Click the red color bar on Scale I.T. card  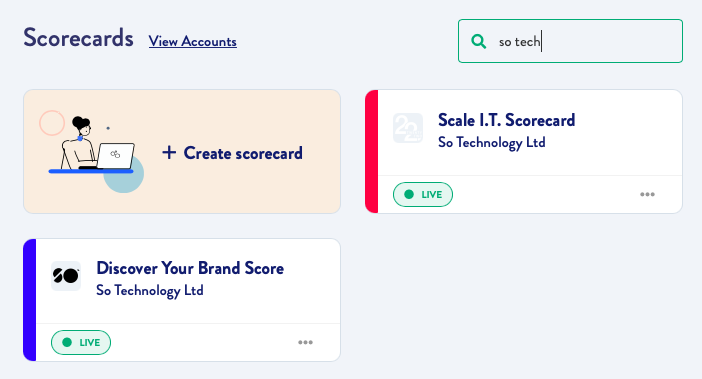[372, 151]
